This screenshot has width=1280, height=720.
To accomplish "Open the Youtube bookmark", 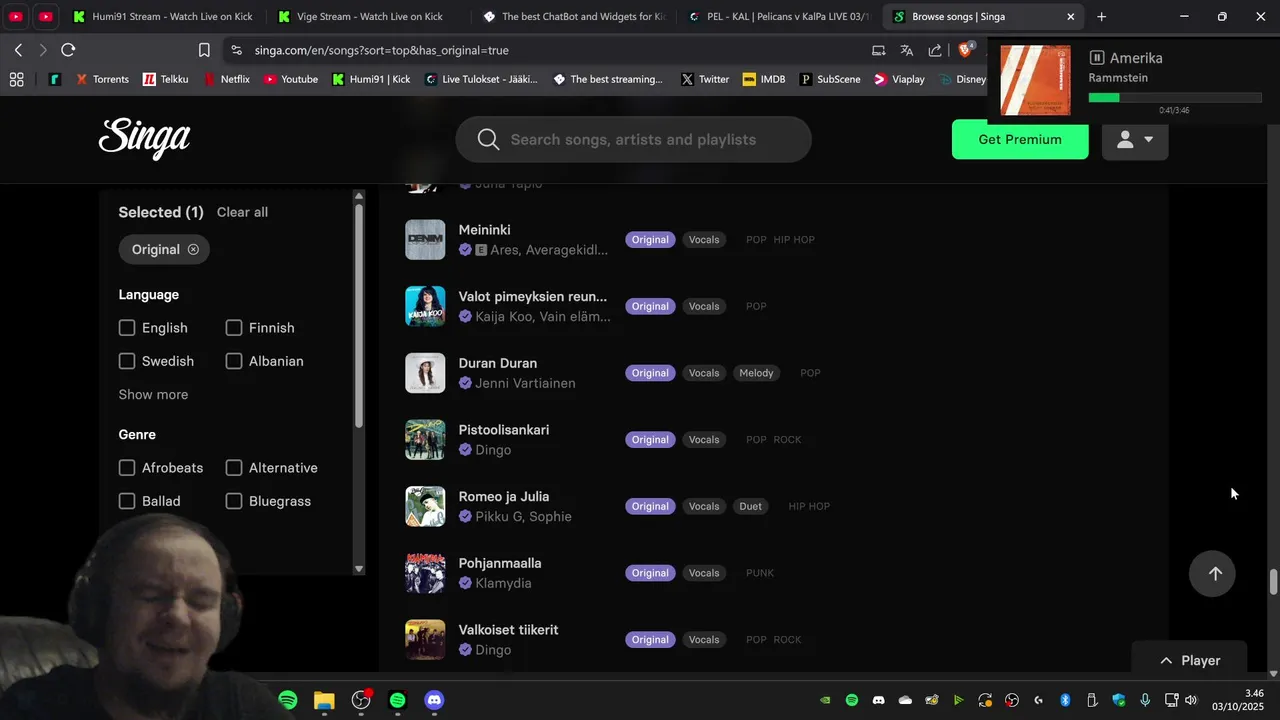I will (x=291, y=79).
